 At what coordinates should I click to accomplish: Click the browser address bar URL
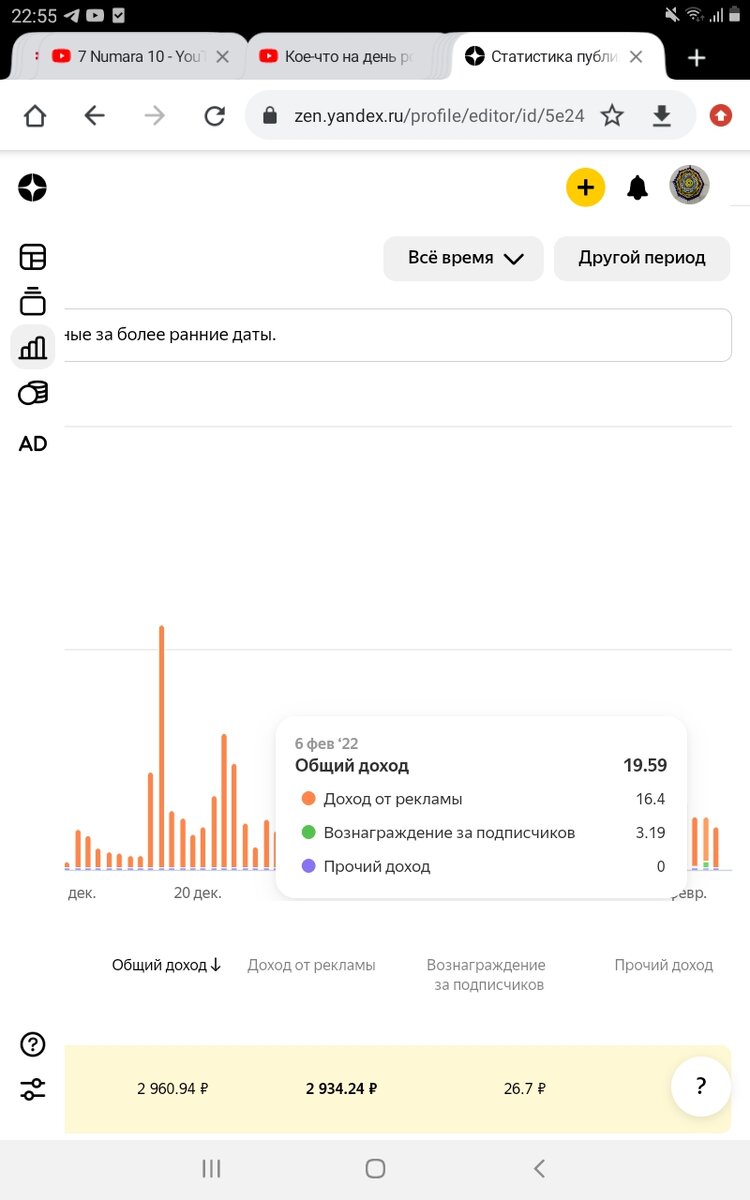coord(438,116)
